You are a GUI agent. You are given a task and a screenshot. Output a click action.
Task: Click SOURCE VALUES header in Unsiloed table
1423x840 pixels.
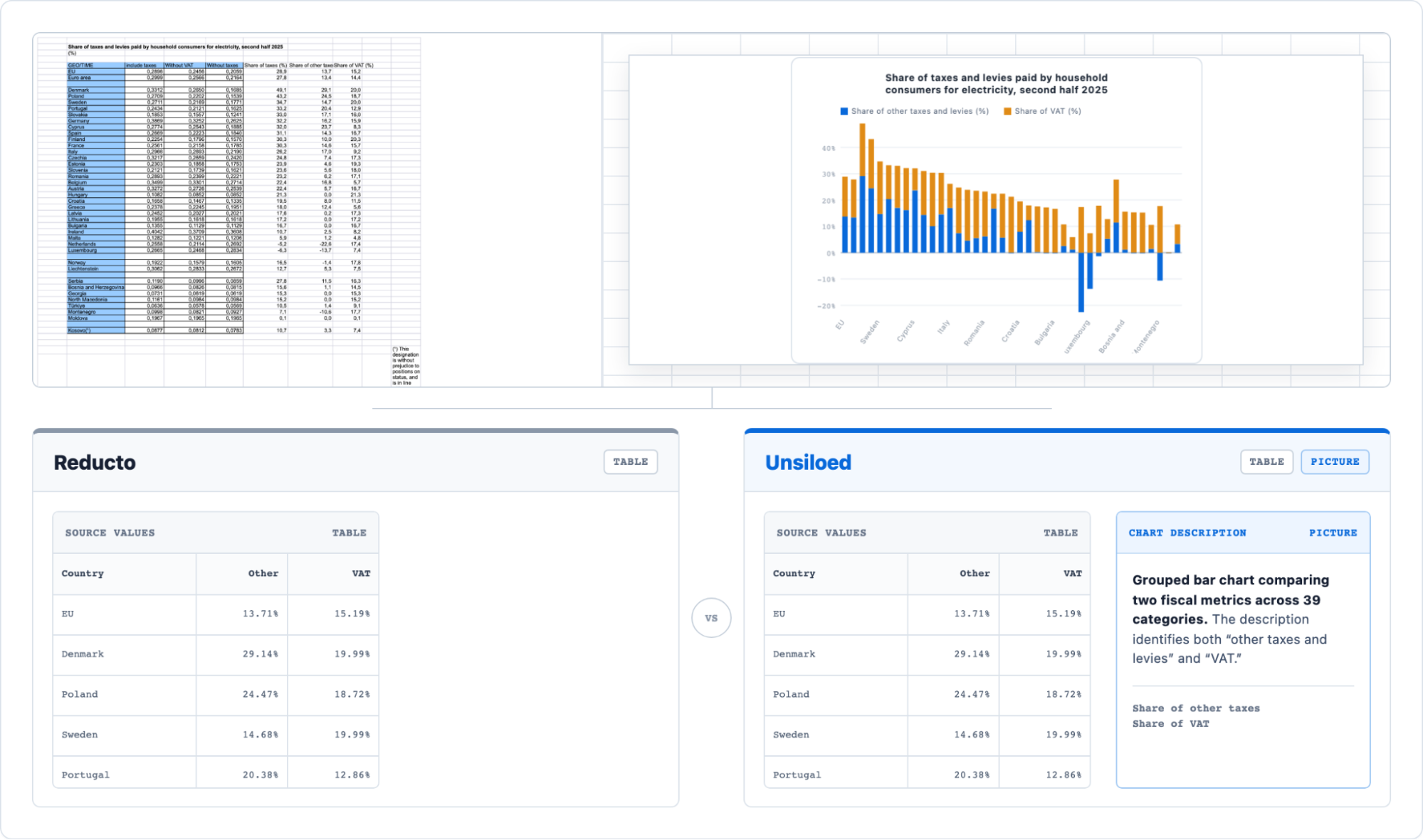pos(821,533)
